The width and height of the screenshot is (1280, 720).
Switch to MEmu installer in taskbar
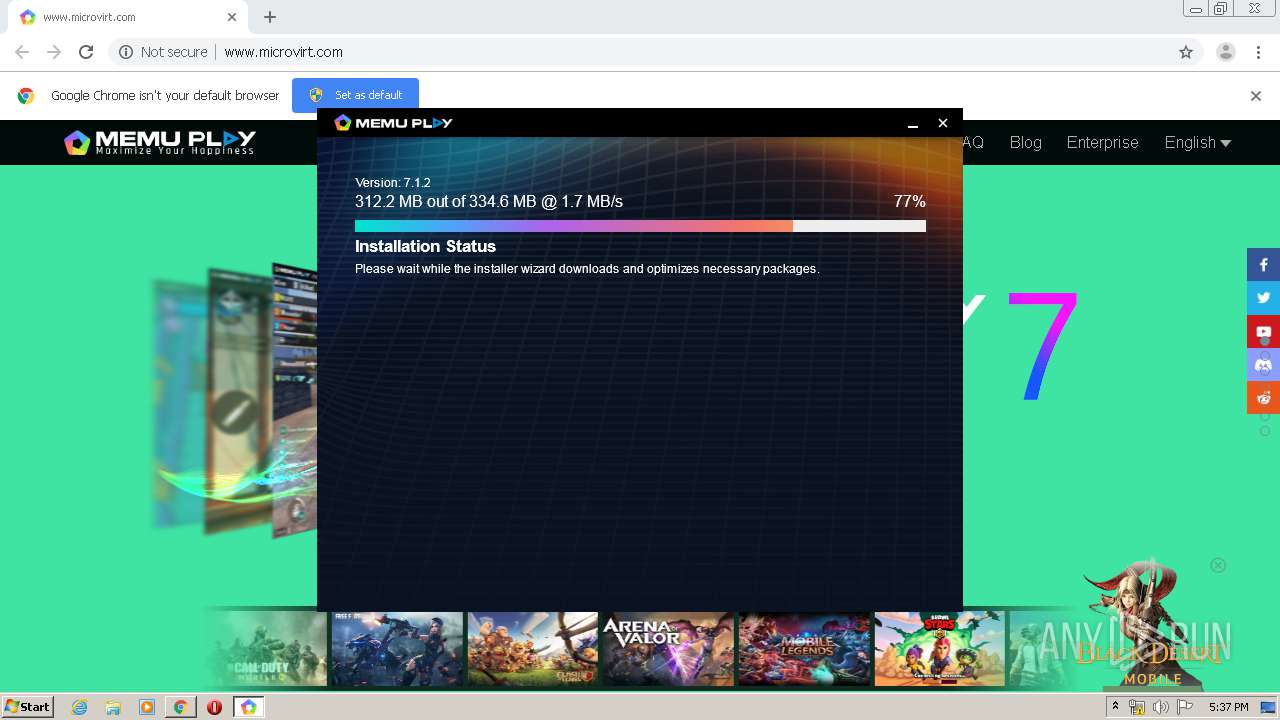[248, 707]
